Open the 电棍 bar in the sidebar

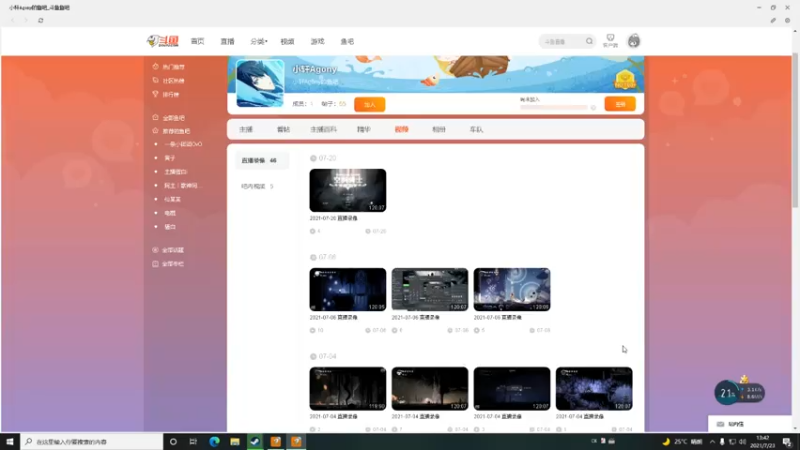click(x=169, y=213)
